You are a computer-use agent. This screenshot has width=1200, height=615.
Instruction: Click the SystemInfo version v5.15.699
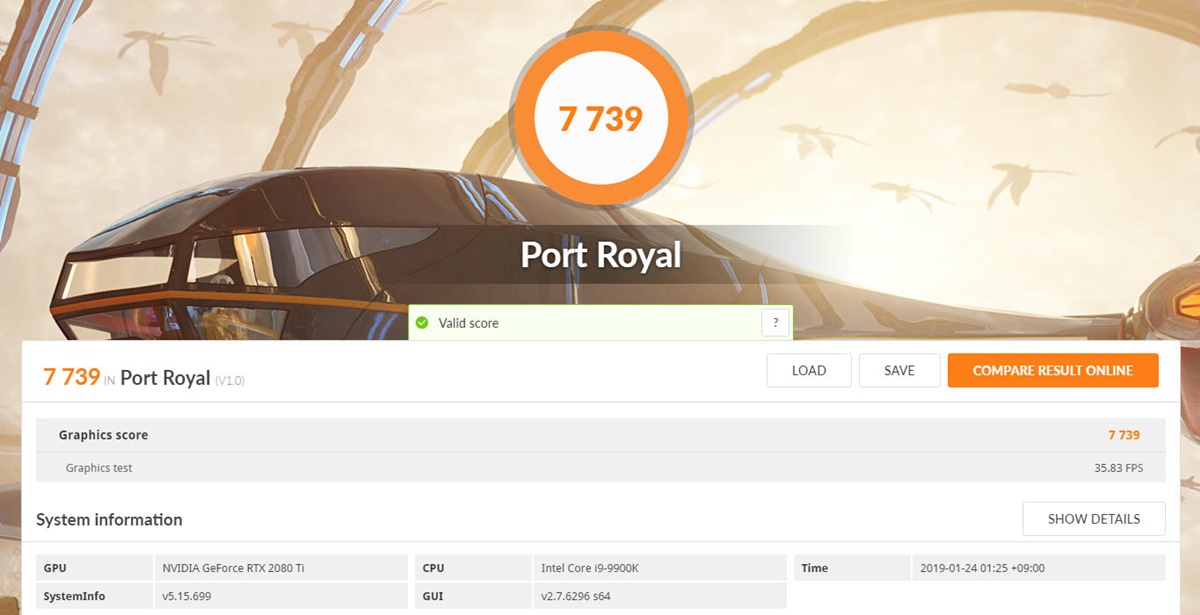click(187, 596)
